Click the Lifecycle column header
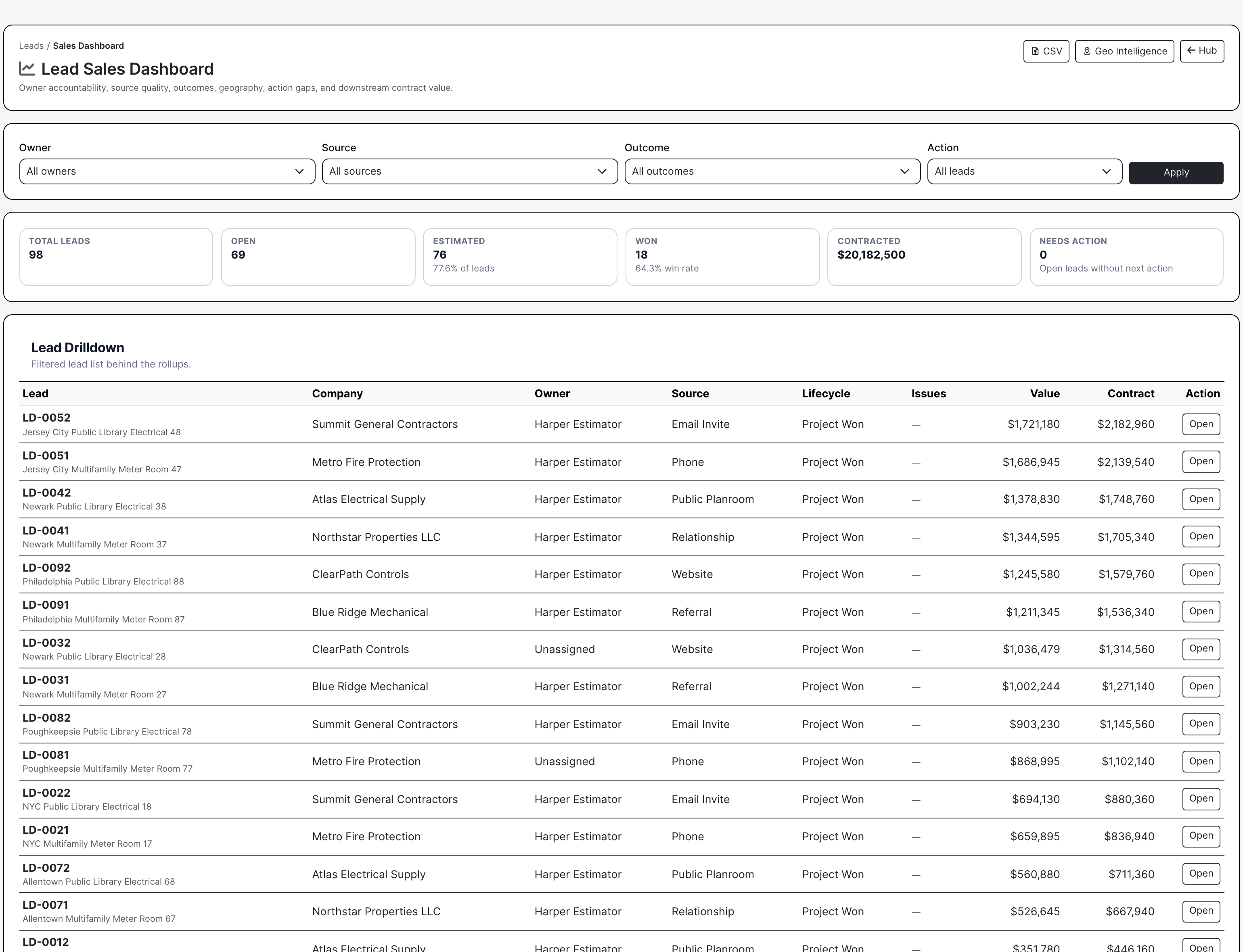 point(826,394)
